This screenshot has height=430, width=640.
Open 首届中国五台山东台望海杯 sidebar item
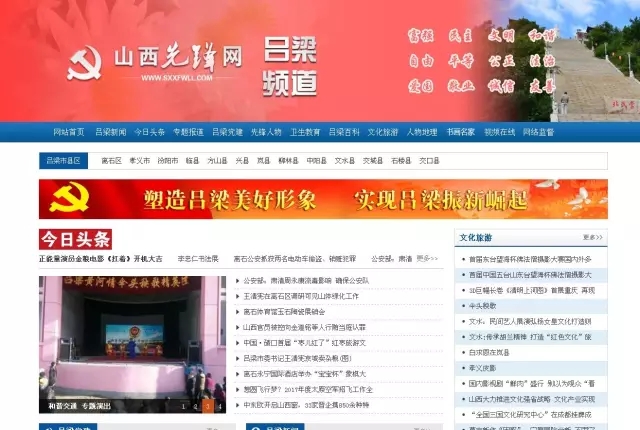pos(530,275)
